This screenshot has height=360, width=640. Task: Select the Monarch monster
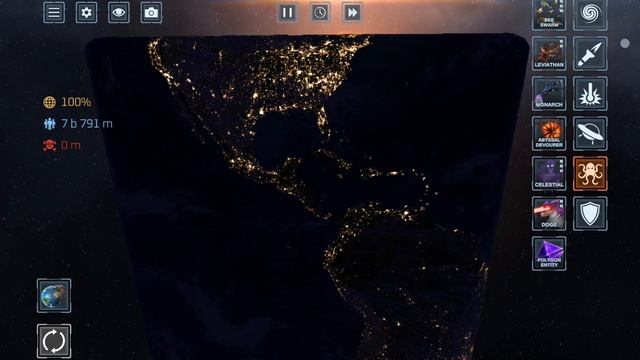point(549,93)
